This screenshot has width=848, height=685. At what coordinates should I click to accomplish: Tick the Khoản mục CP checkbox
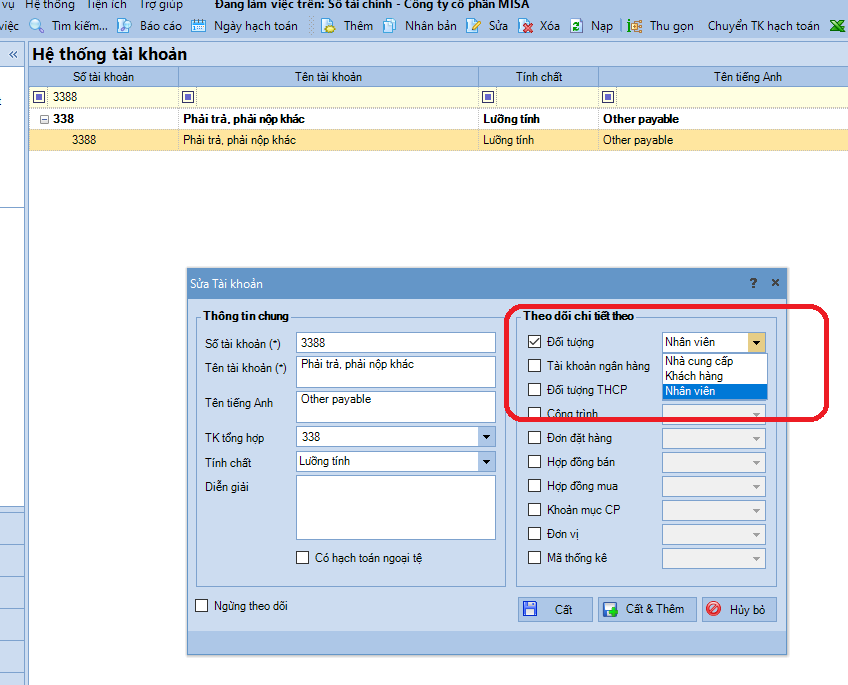click(534, 509)
